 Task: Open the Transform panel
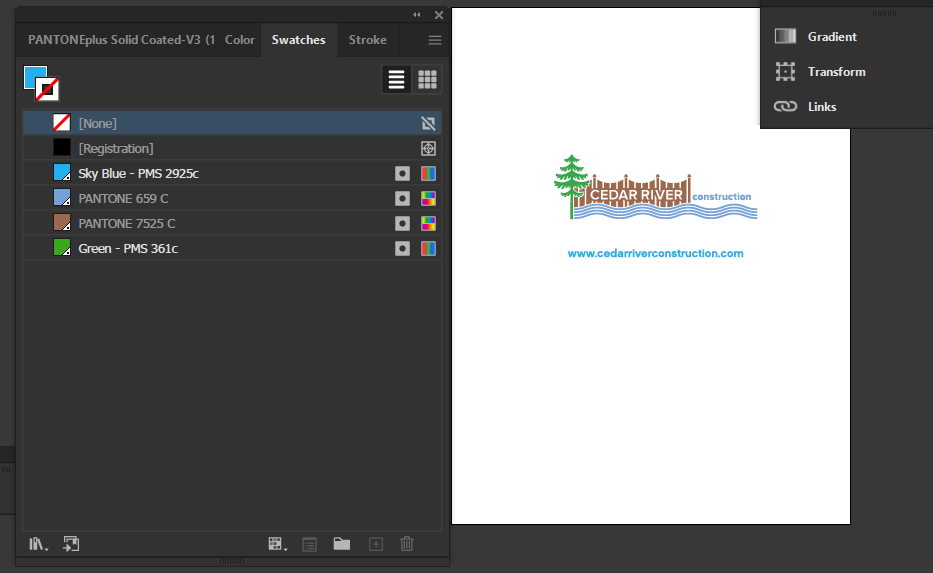click(837, 72)
